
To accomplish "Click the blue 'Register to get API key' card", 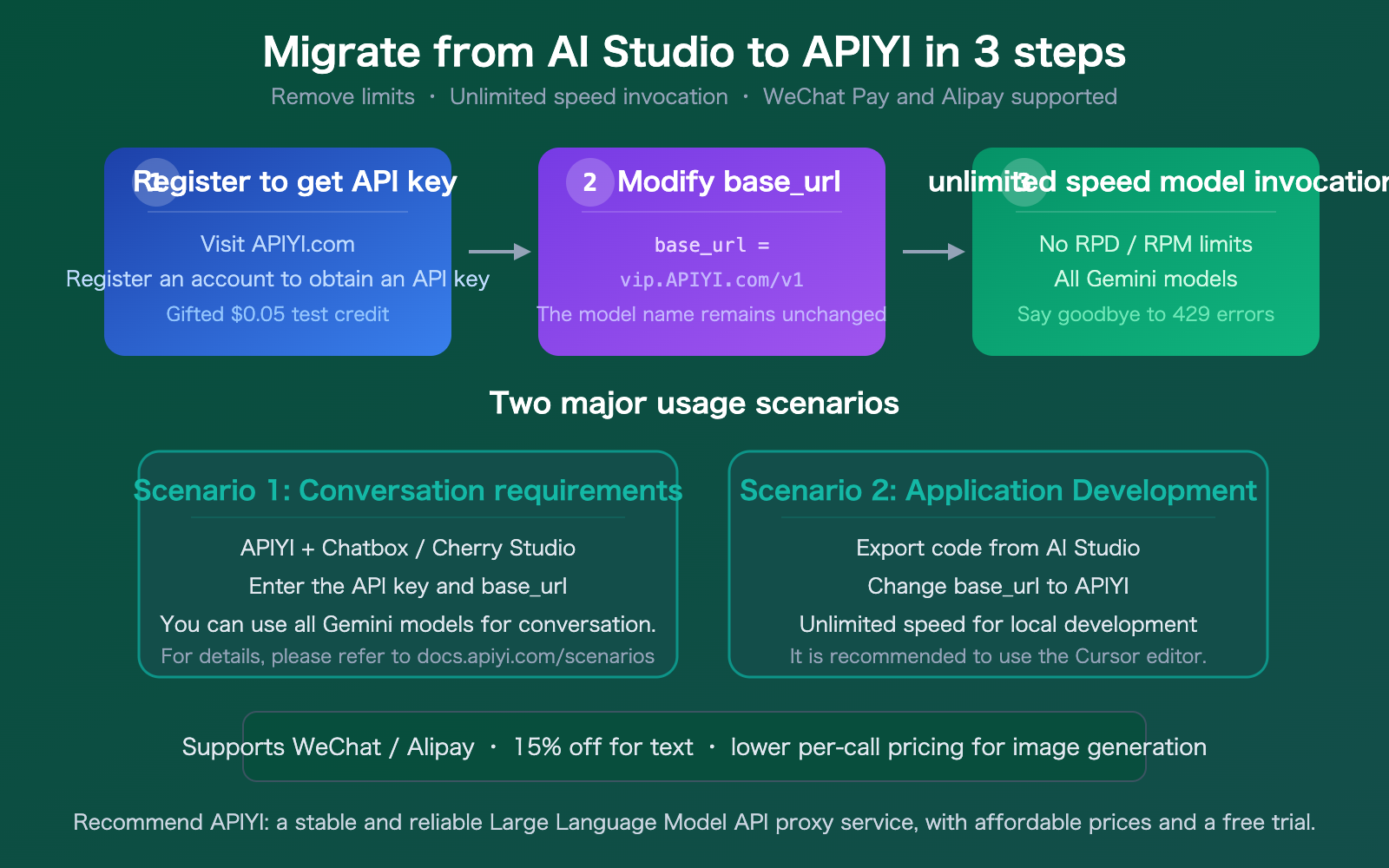I will (277, 252).
